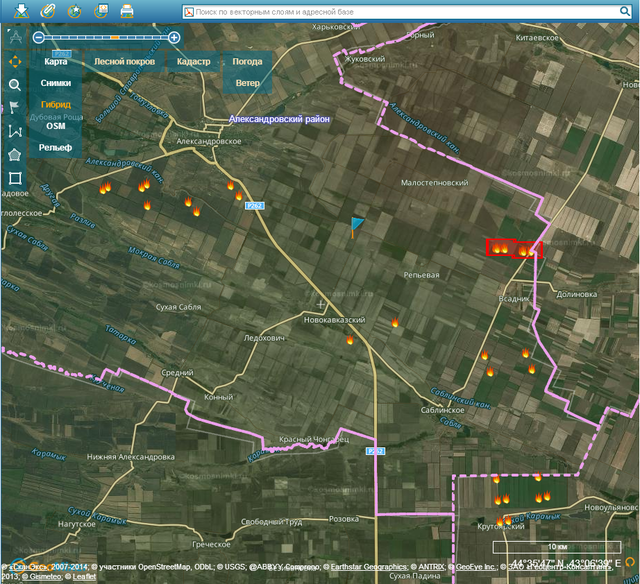Click the Красный Чонгарец label
The width and height of the screenshot is (640, 584).
point(314,440)
